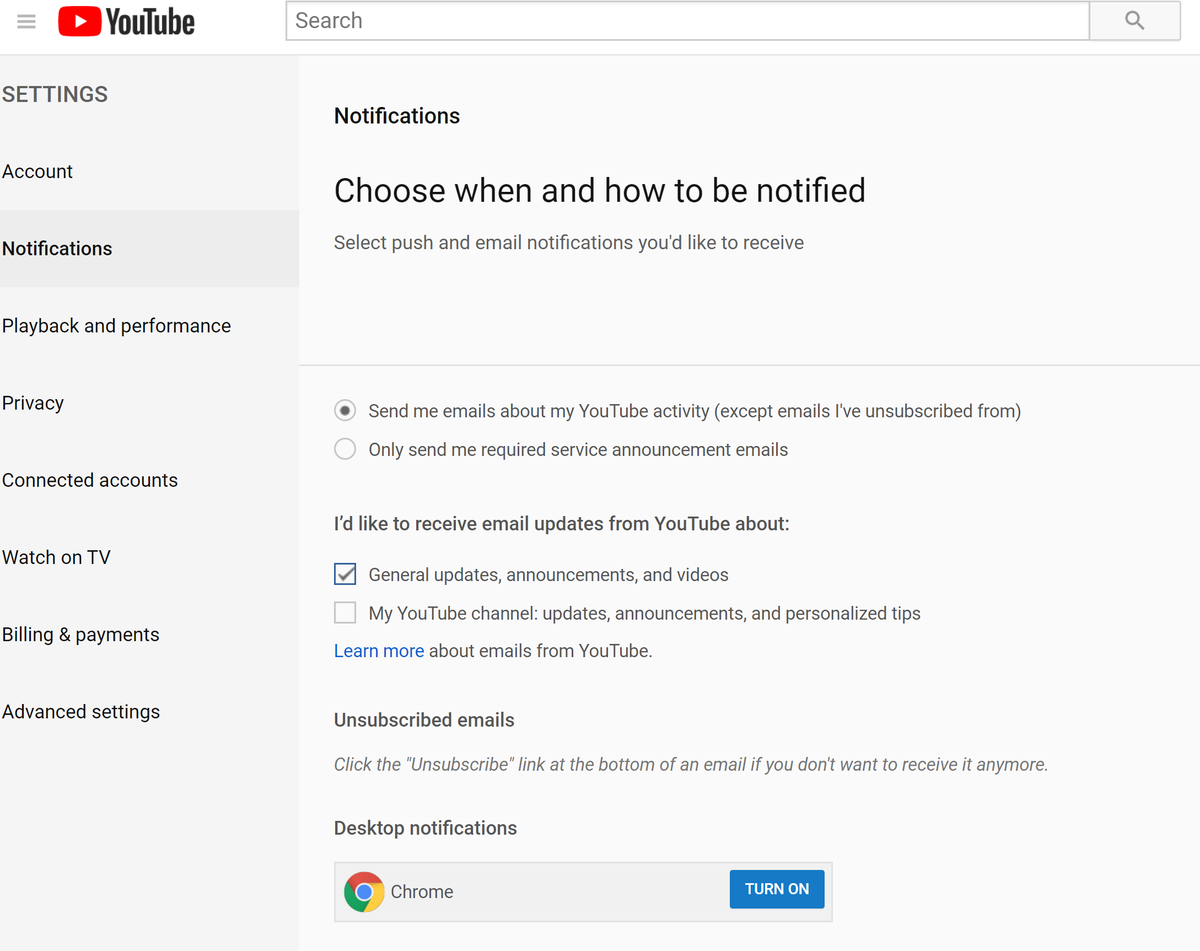The width and height of the screenshot is (1200, 951).
Task: Go to Advanced settings
Action: tap(81, 711)
